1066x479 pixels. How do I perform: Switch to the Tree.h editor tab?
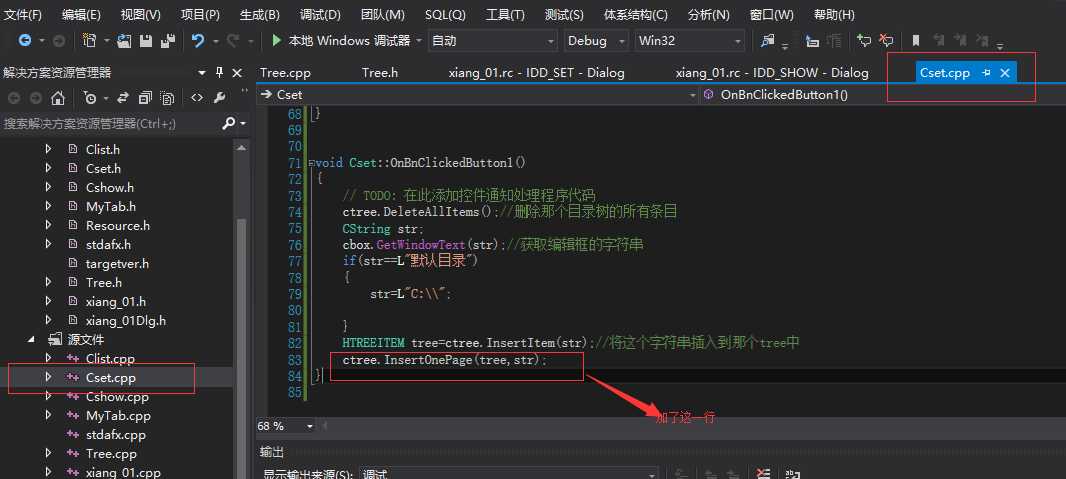click(380, 73)
